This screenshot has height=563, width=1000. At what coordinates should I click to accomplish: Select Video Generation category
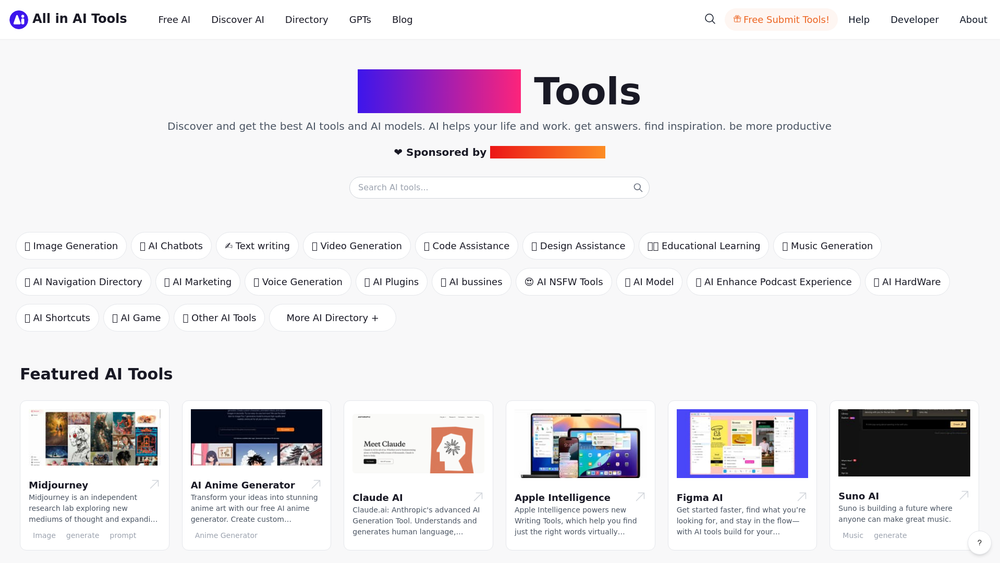click(x=357, y=246)
